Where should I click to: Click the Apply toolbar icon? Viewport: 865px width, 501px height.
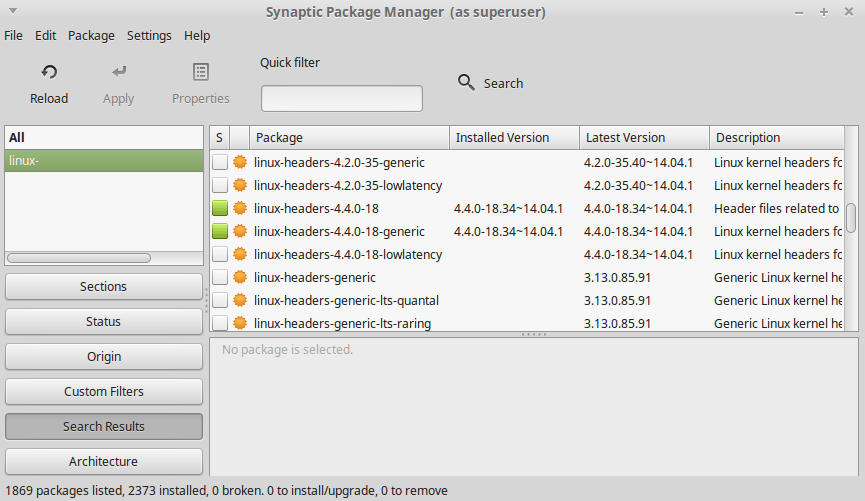pos(119,73)
